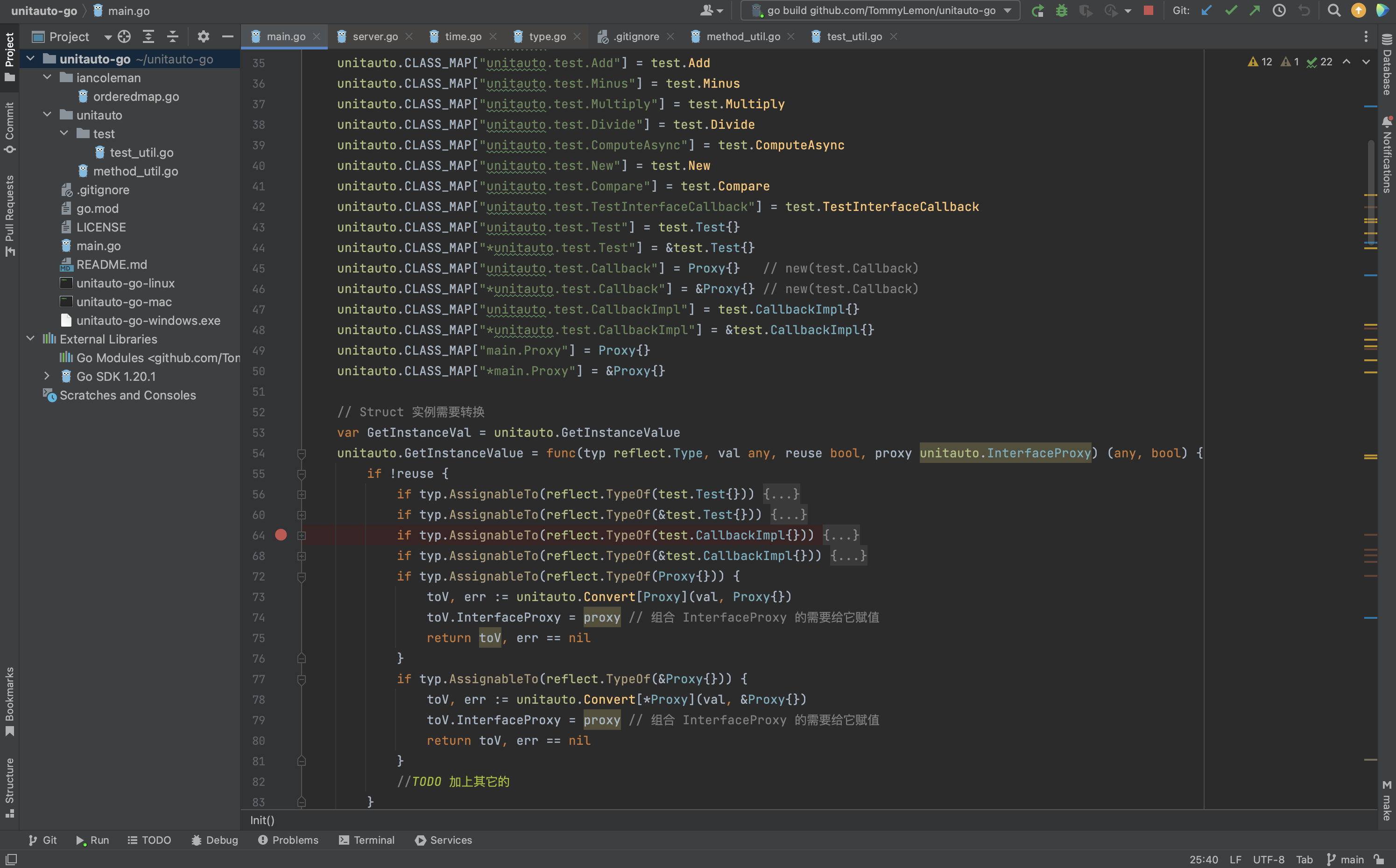Close the main.go editor tab
The image size is (1396, 868).
tap(317, 37)
